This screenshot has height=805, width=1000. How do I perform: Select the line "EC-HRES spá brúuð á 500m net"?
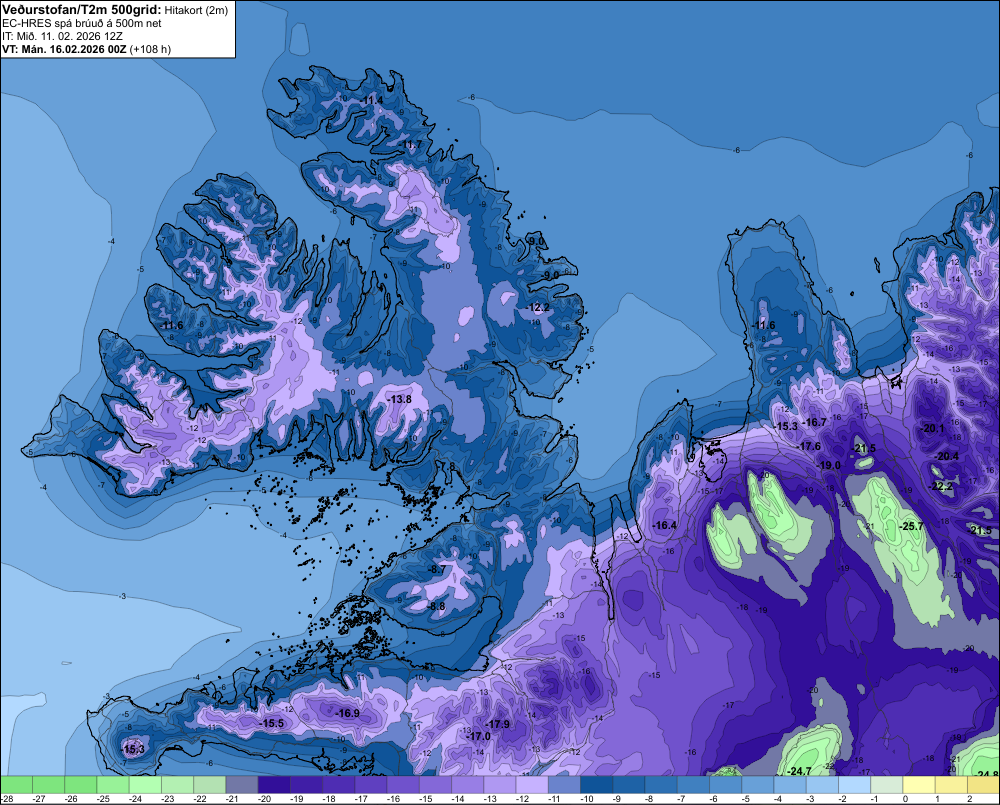pyautogui.click(x=82, y=23)
